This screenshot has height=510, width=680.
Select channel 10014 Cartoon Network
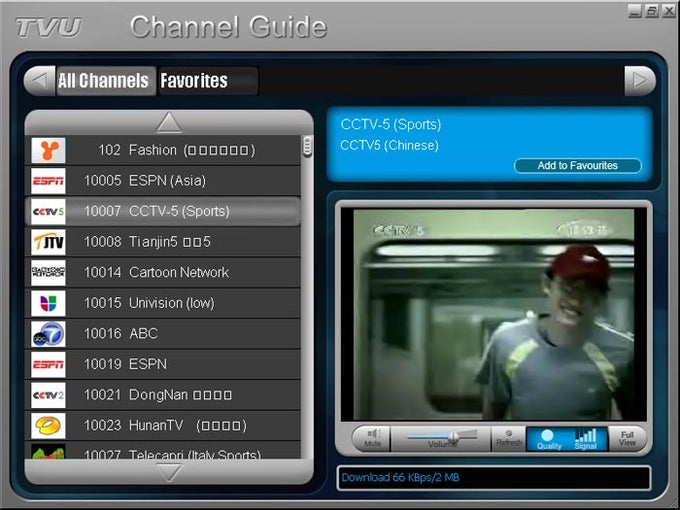coord(163,273)
